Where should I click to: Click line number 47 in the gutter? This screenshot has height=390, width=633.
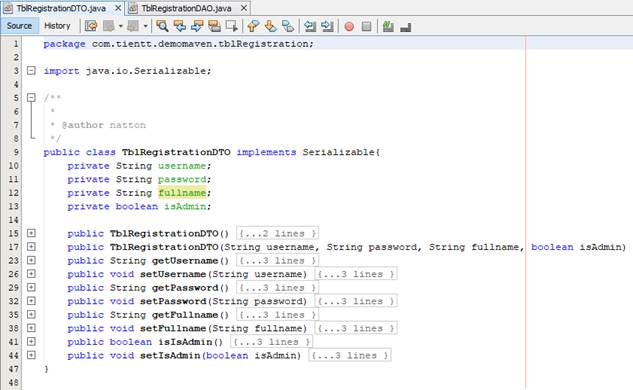pyautogui.click(x=13, y=369)
